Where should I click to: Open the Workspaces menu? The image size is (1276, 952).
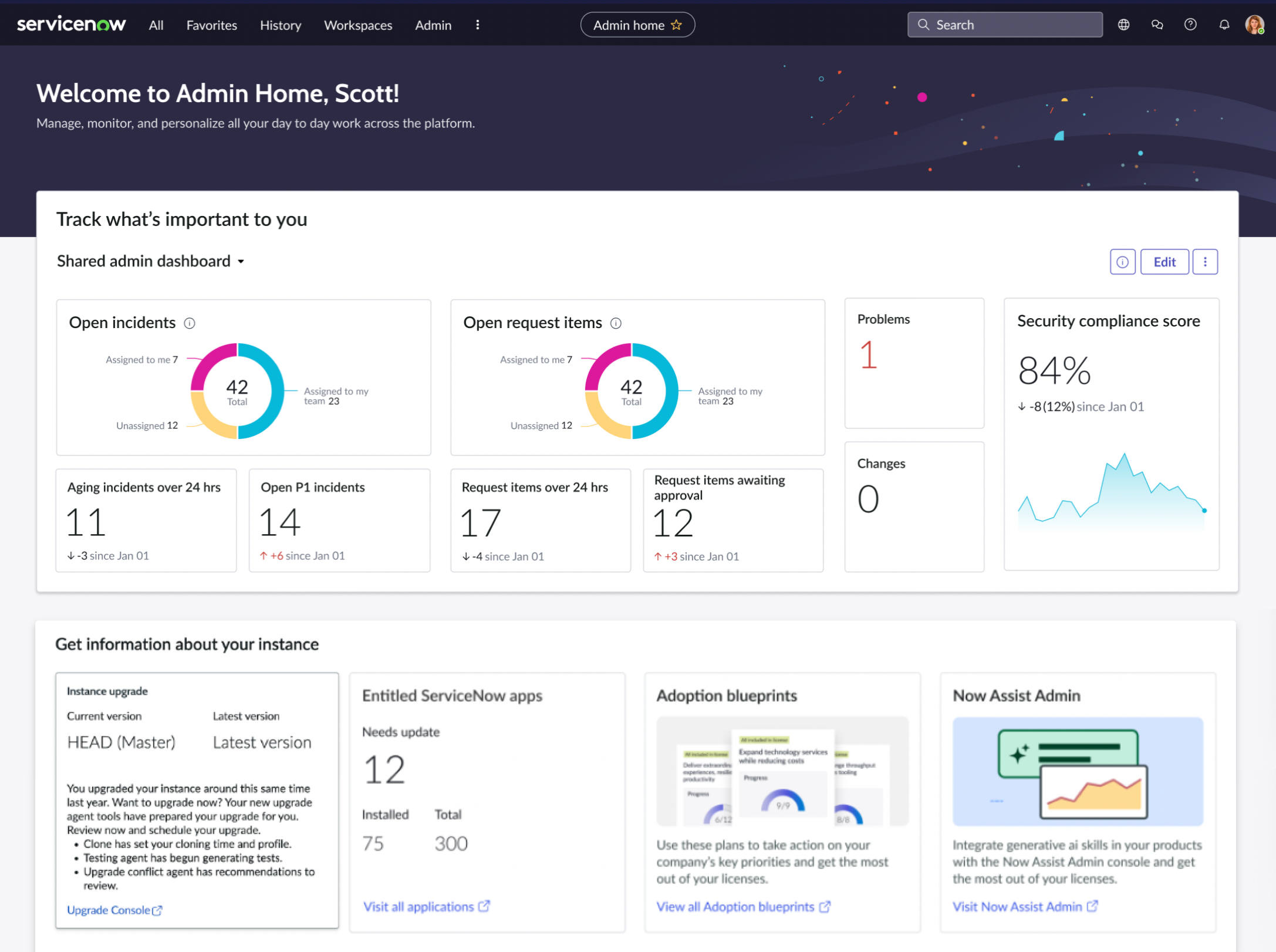point(358,25)
